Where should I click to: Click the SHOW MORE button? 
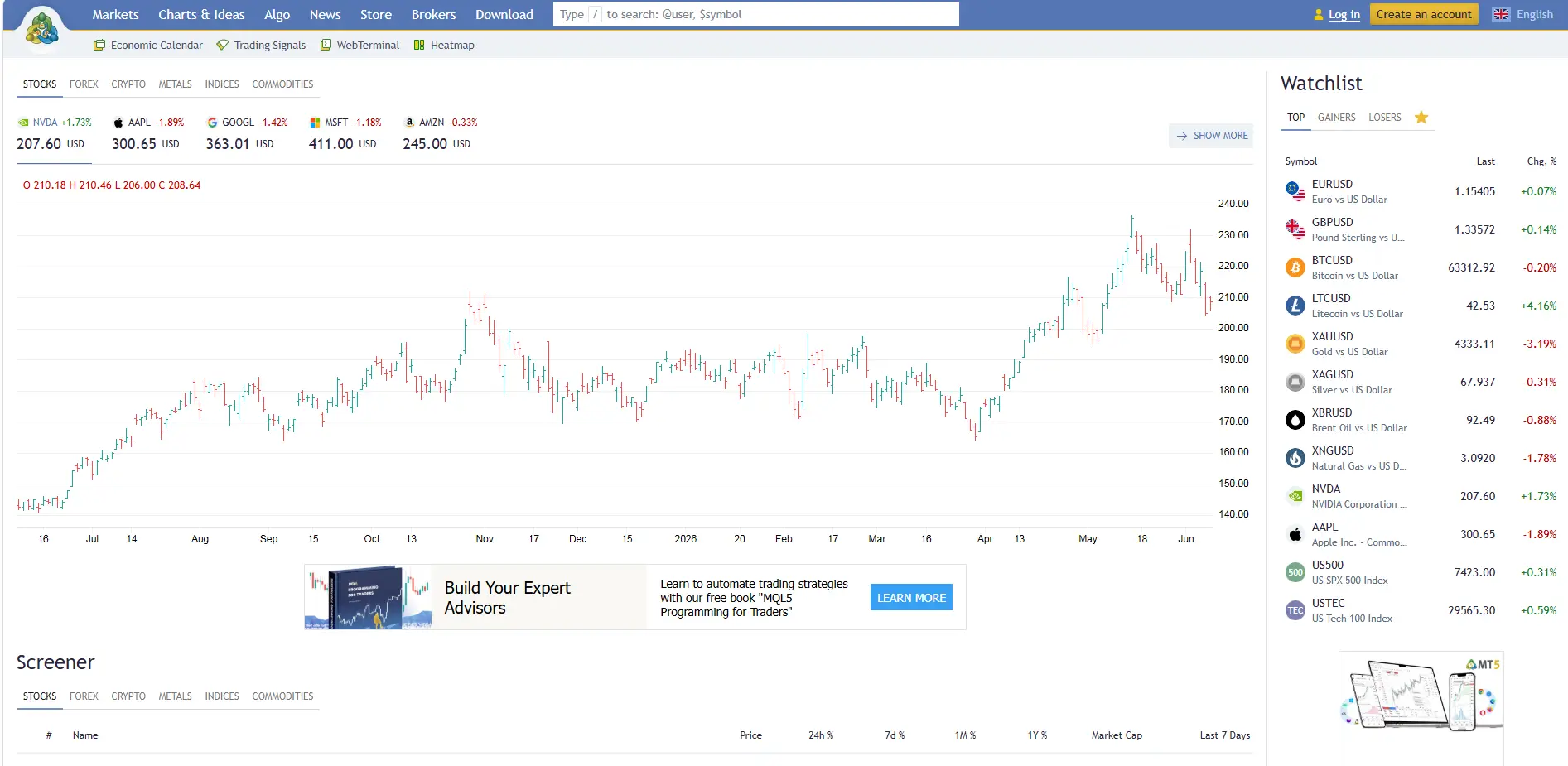click(1211, 136)
